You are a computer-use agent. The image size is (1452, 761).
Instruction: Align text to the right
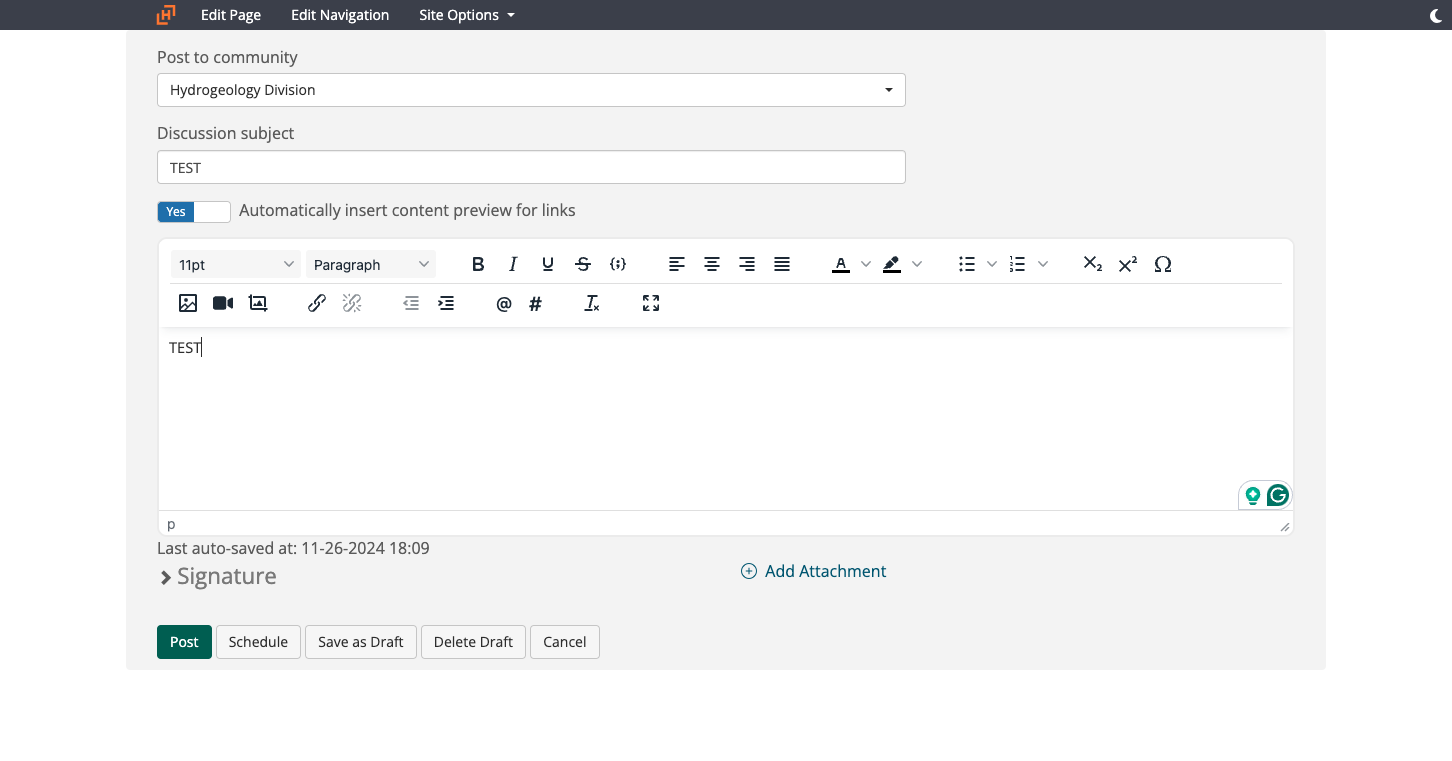[x=747, y=264]
